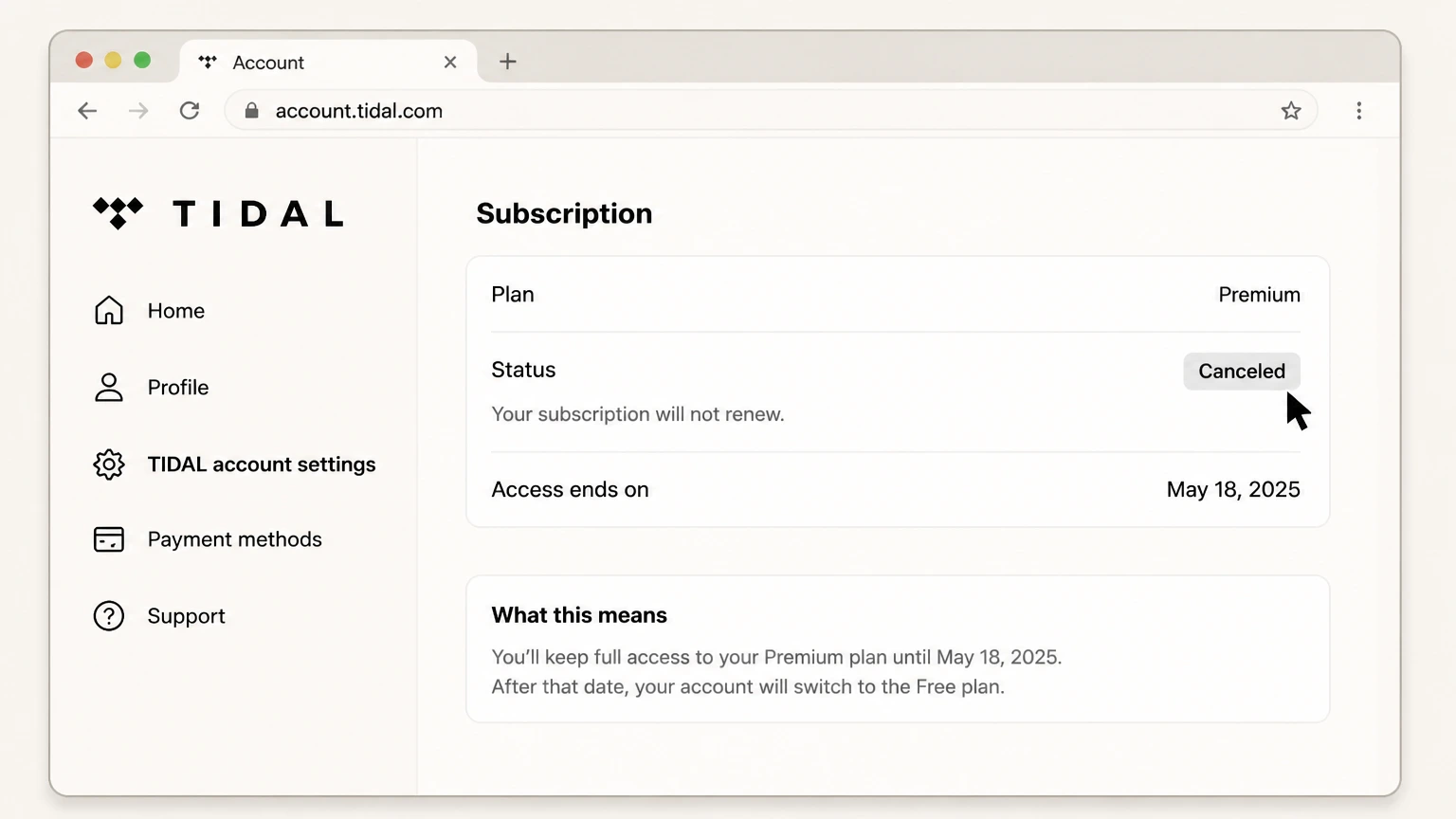Click the browser forward arrow

[138, 111]
